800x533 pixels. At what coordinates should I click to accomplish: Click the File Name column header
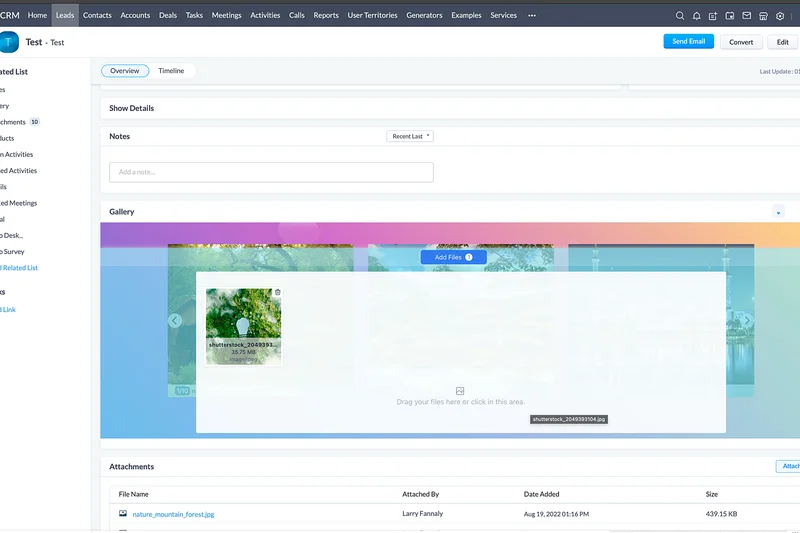click(133, 494)
